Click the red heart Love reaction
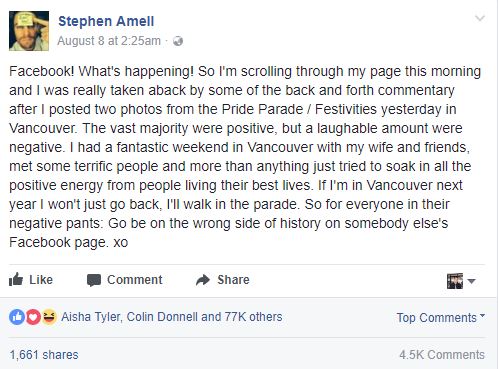 click(x=33, y=317)
